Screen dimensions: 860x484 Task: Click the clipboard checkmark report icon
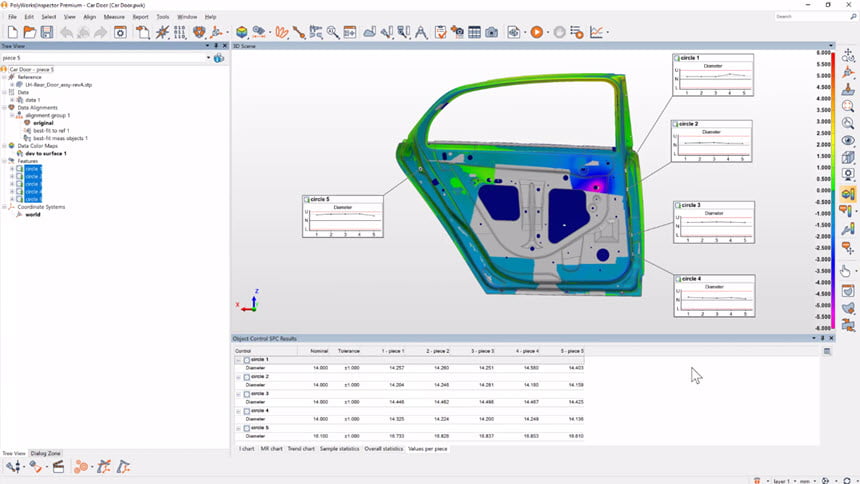click(440, 32)
